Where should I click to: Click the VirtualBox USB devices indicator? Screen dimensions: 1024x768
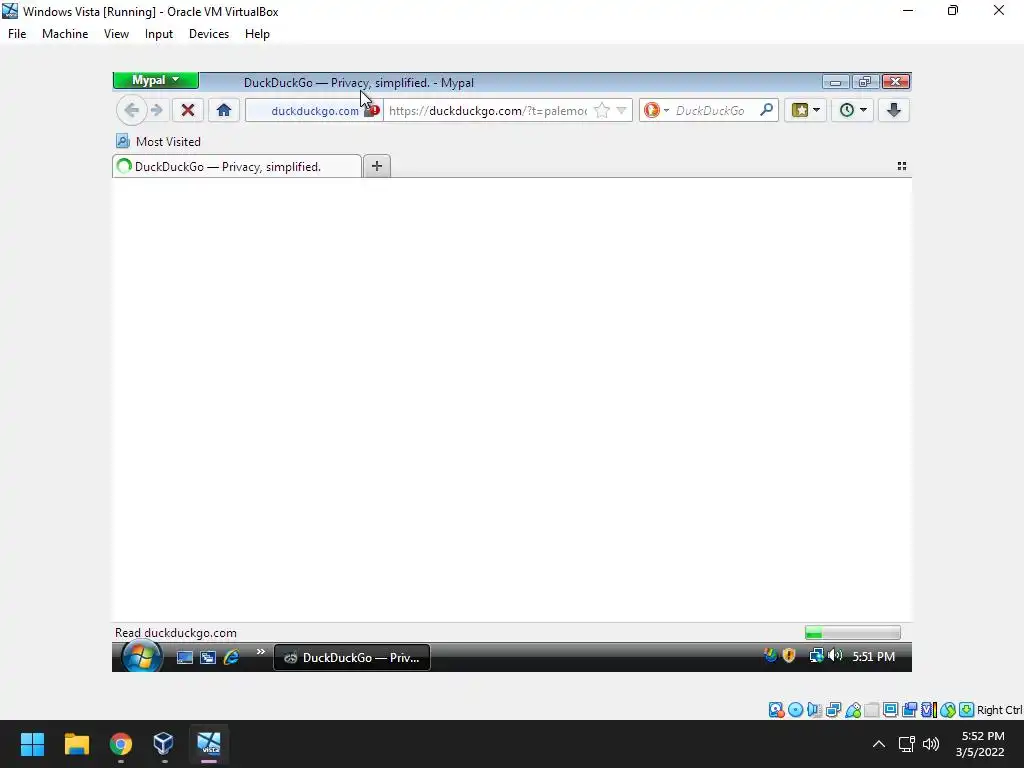853,710
